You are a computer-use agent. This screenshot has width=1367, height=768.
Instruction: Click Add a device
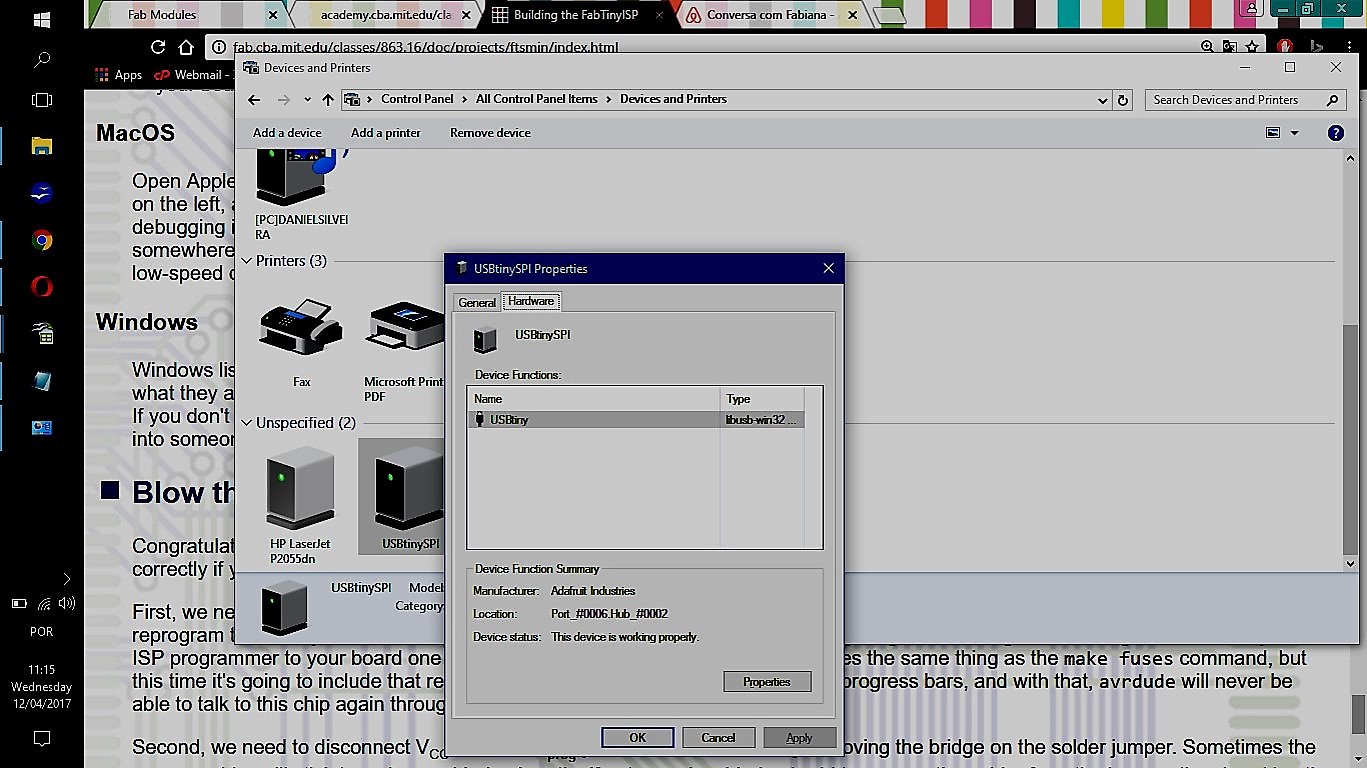point(287,133)
